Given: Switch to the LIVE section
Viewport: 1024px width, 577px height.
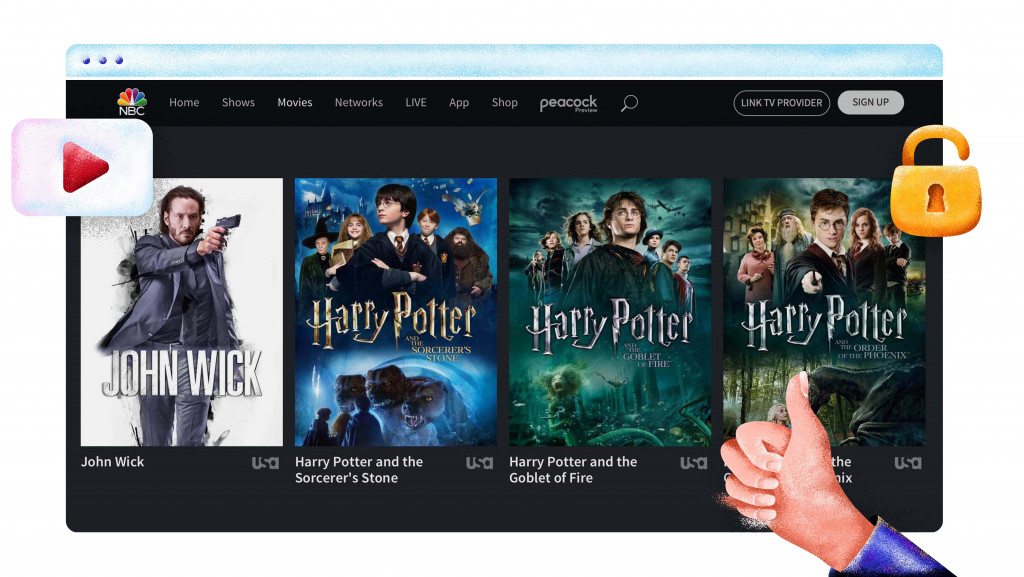Looking at the screenshot, I should pyautogui.click(x=416, y=102).
